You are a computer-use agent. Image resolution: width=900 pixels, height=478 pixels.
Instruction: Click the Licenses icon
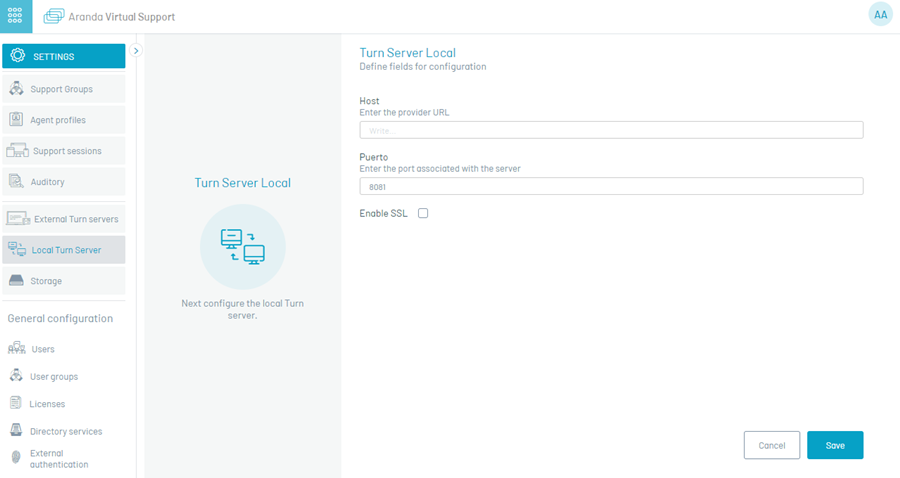click(x=15, y=403)
